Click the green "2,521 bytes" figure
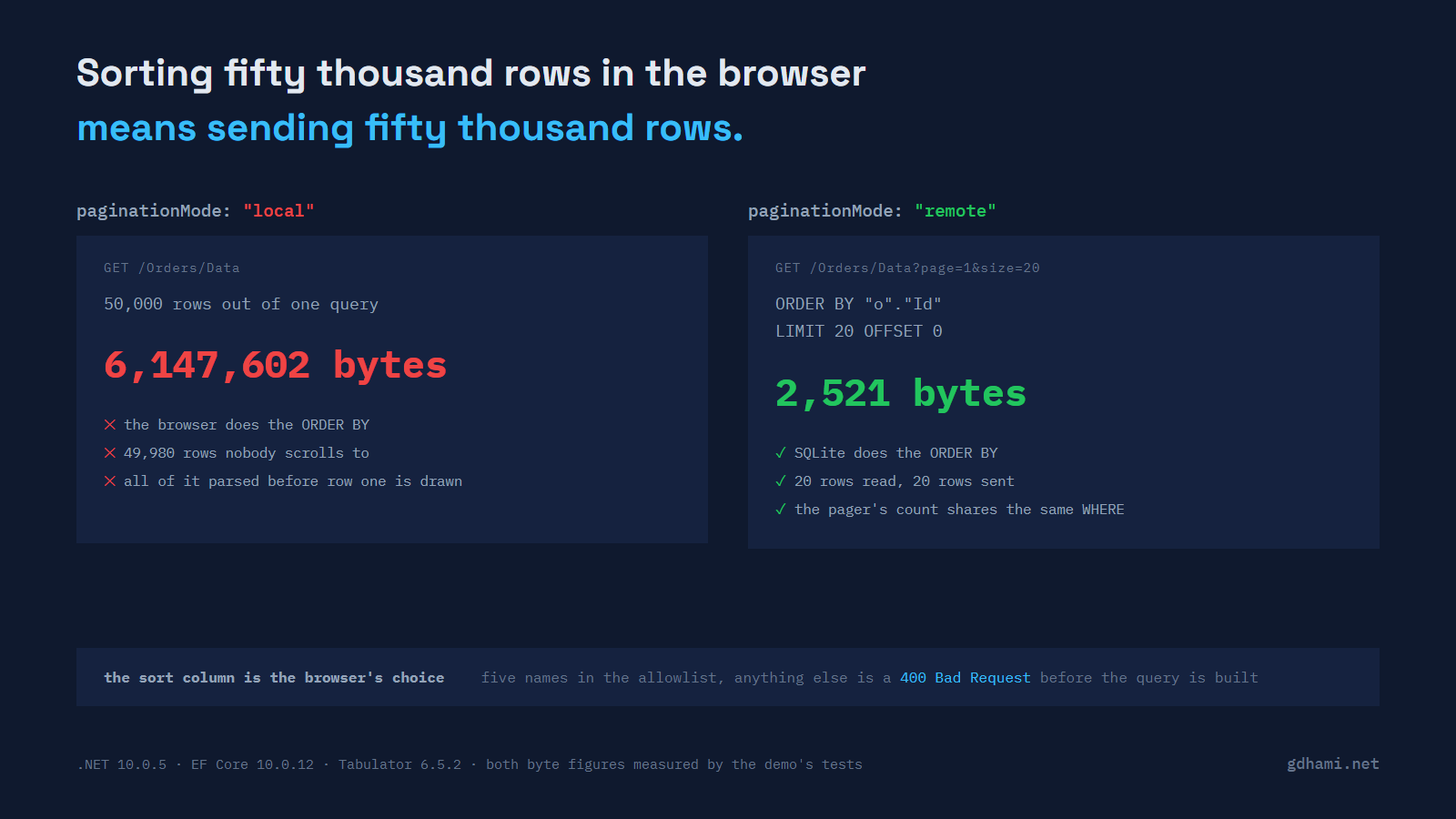The width and height of the screenshot is (1456, 819). tap(901, 394)
